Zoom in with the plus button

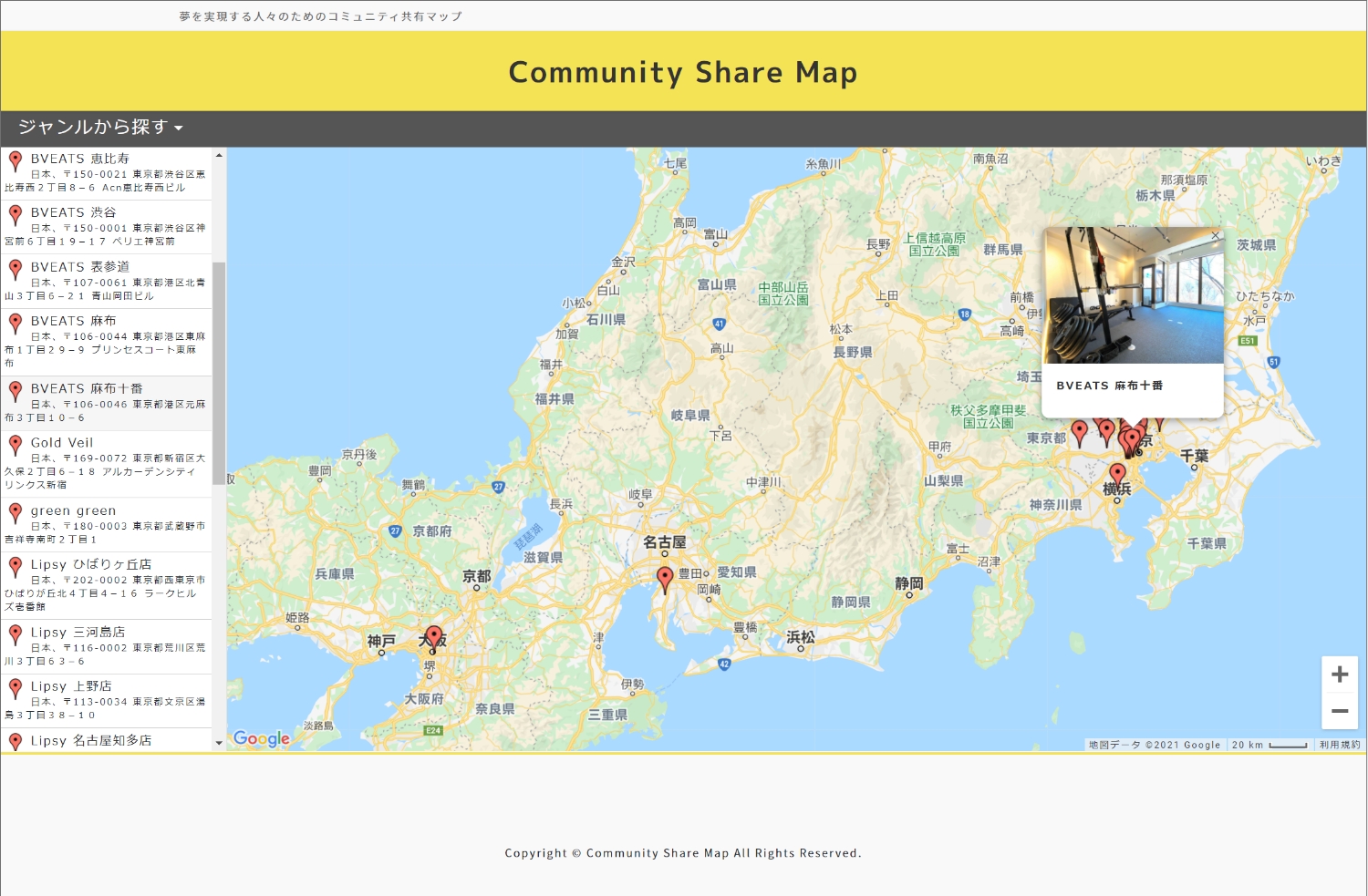1339,675
